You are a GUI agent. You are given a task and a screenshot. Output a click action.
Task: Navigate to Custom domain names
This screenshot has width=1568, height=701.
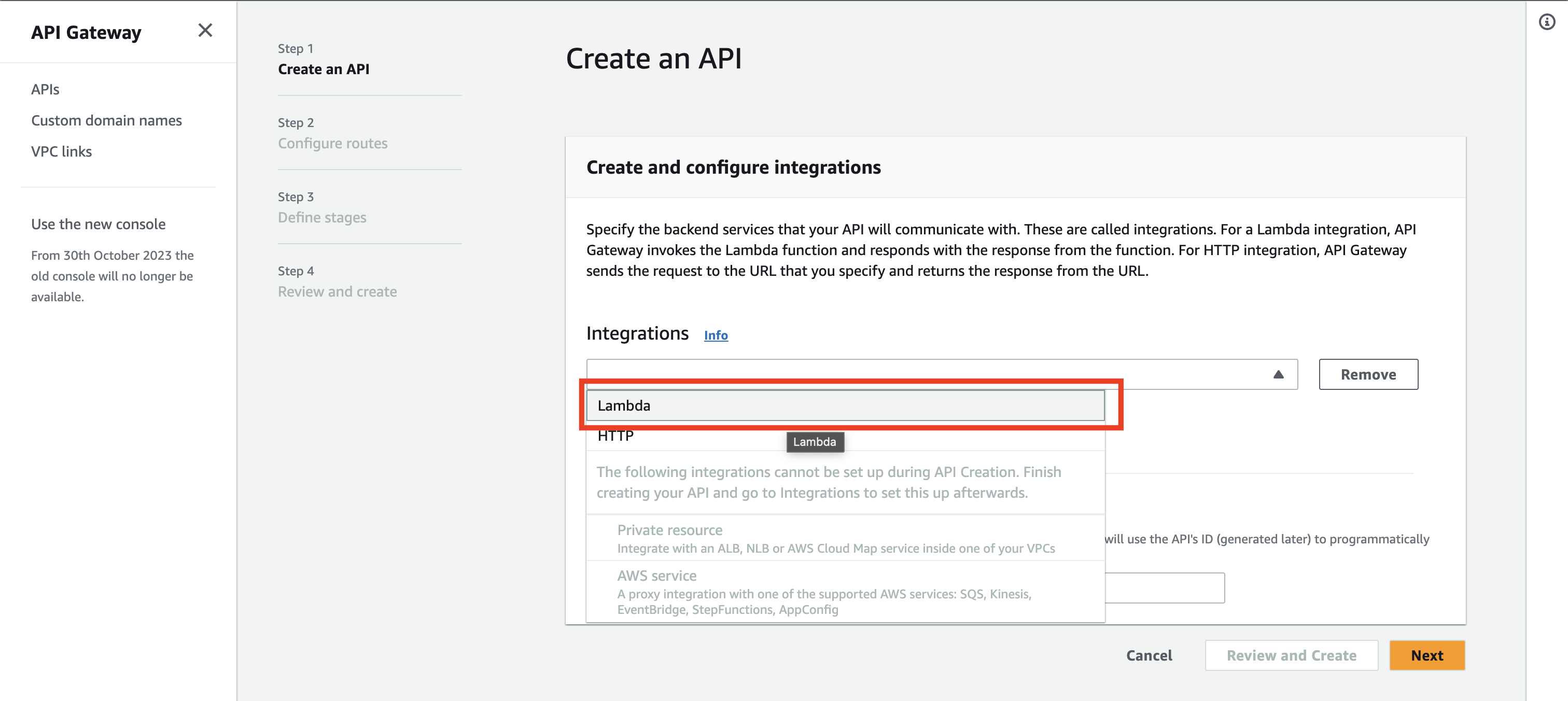106,120
